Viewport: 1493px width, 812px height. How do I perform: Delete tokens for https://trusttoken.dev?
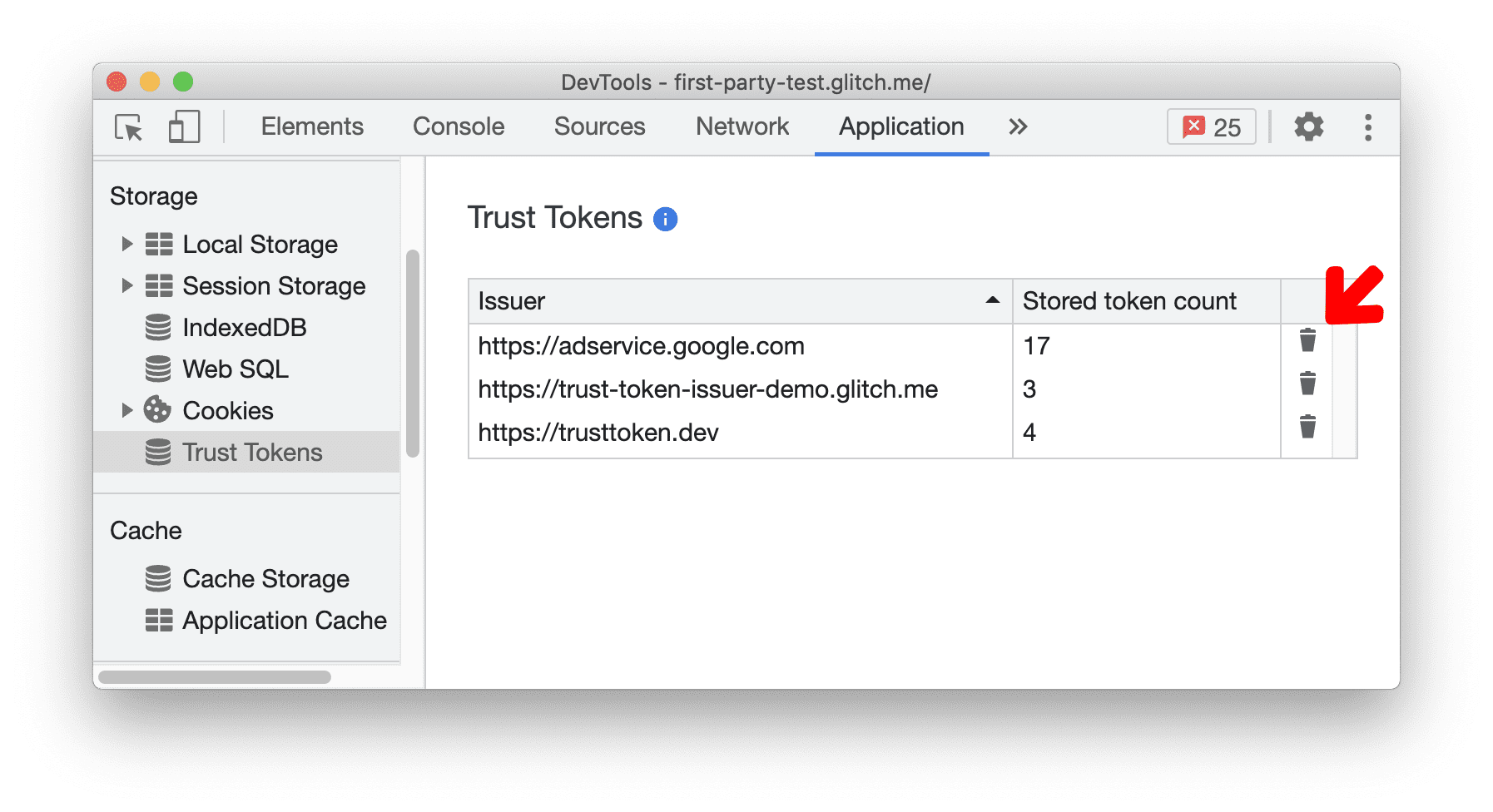(x=1307, y=427)
